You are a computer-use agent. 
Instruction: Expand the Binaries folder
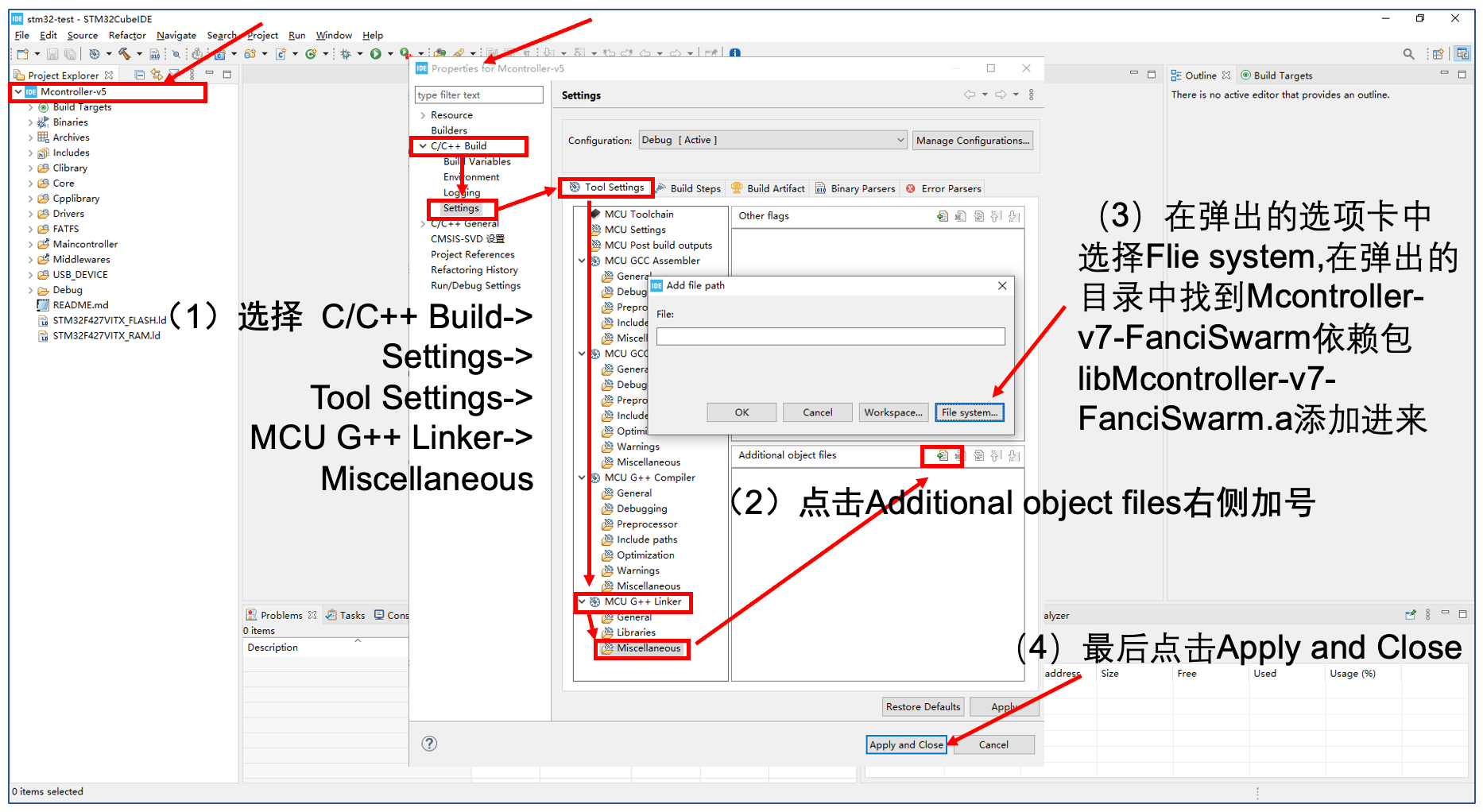point(31,122)
